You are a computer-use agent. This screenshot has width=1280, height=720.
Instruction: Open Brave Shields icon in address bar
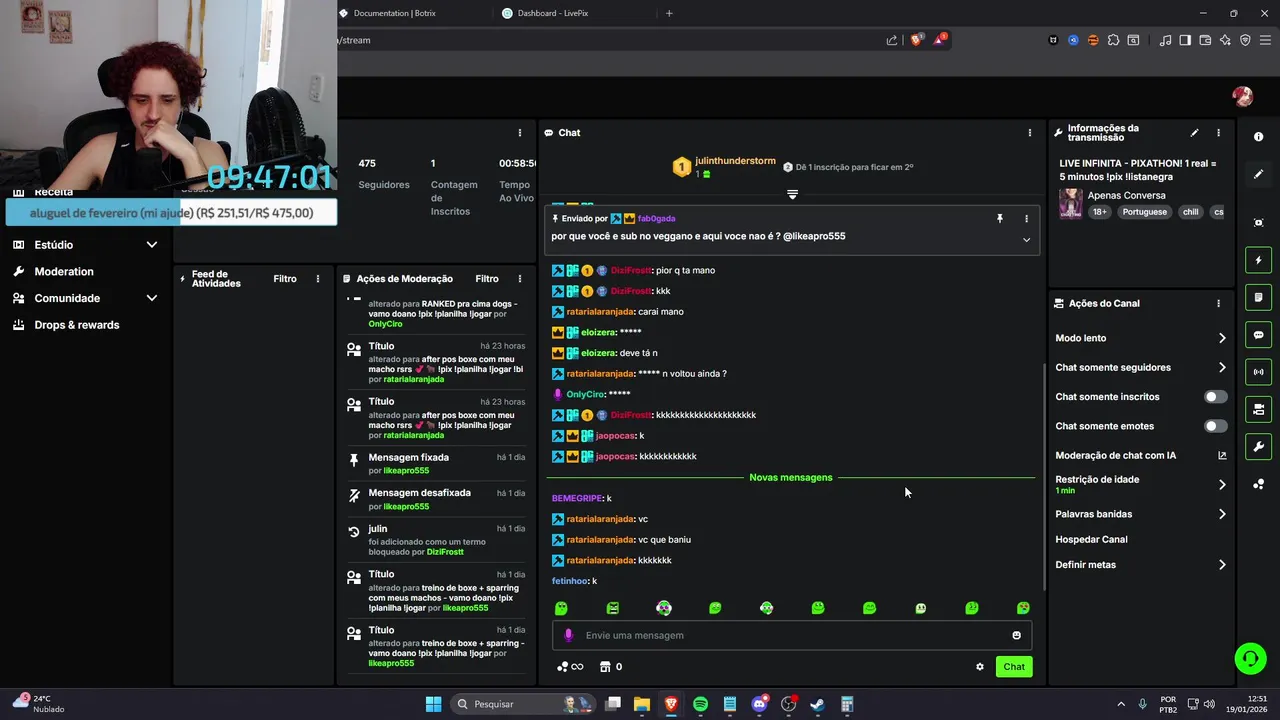916,40
